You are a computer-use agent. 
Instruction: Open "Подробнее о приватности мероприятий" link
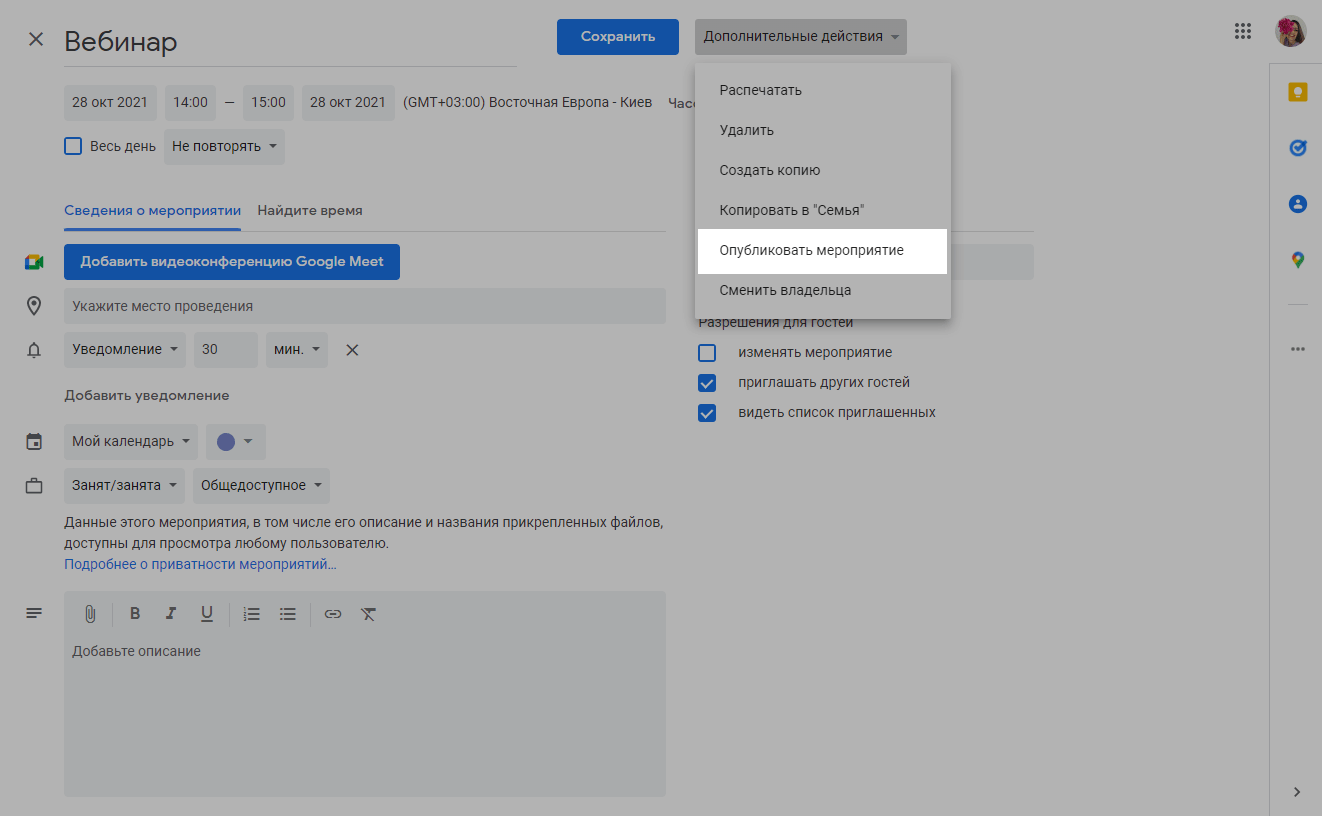click(200, 565)
